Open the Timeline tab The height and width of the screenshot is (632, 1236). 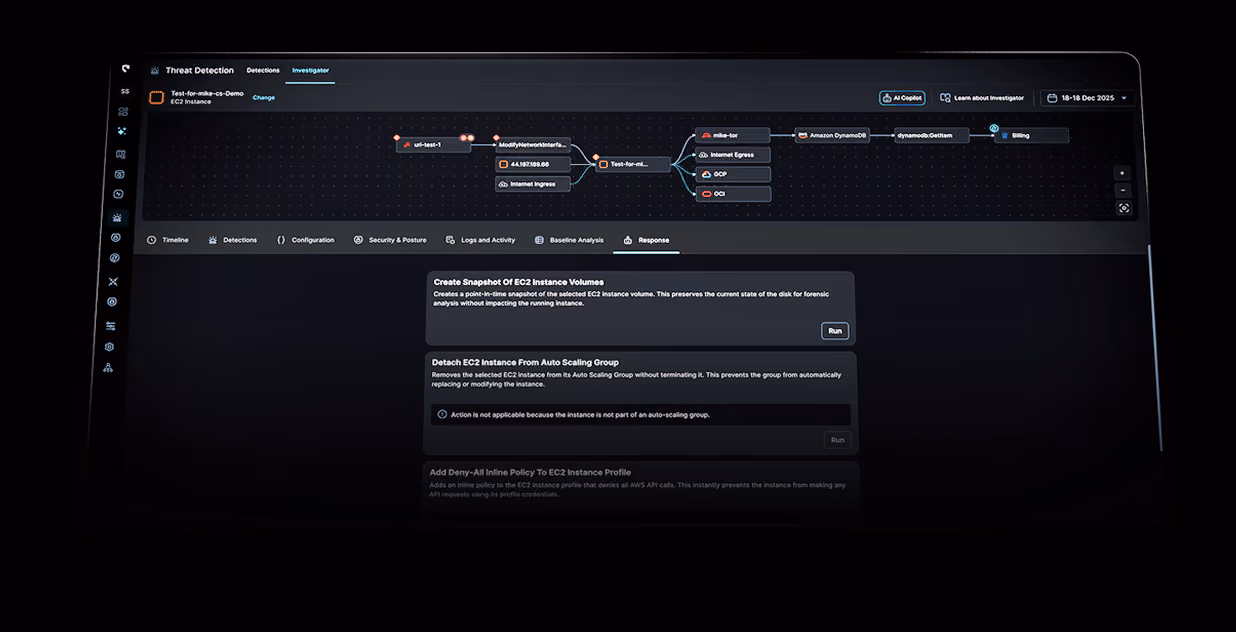pyautogui.click(x=168, y=240)
